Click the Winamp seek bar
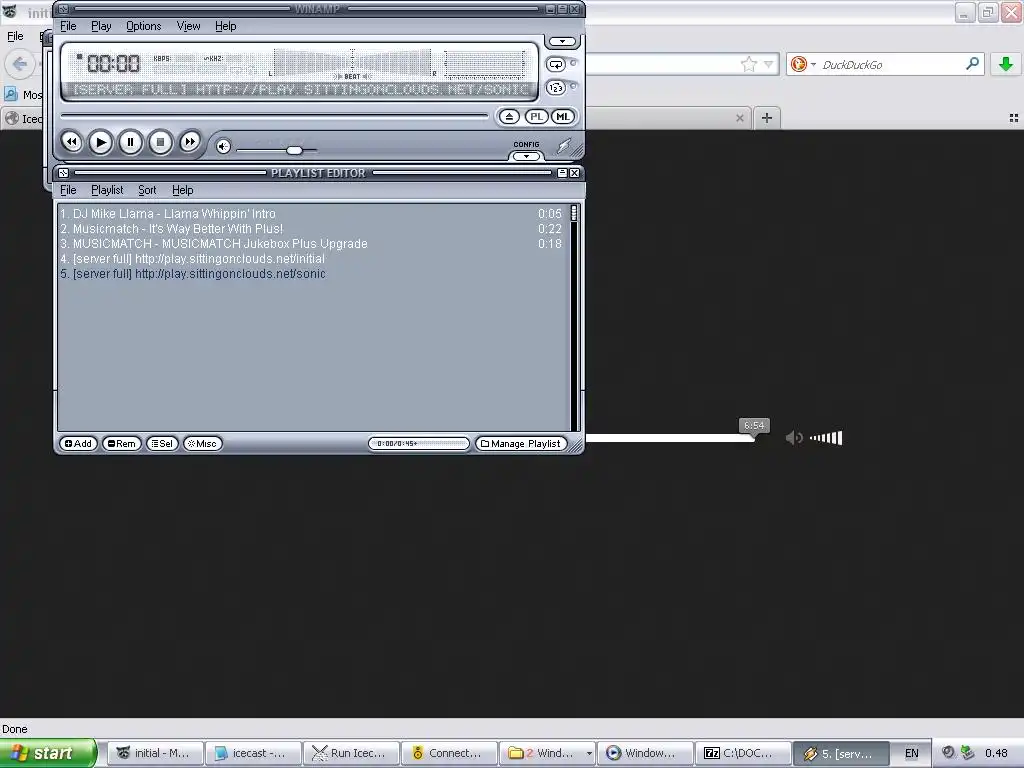The height and width of the screenshot is (768, 1024). [274, 116]
